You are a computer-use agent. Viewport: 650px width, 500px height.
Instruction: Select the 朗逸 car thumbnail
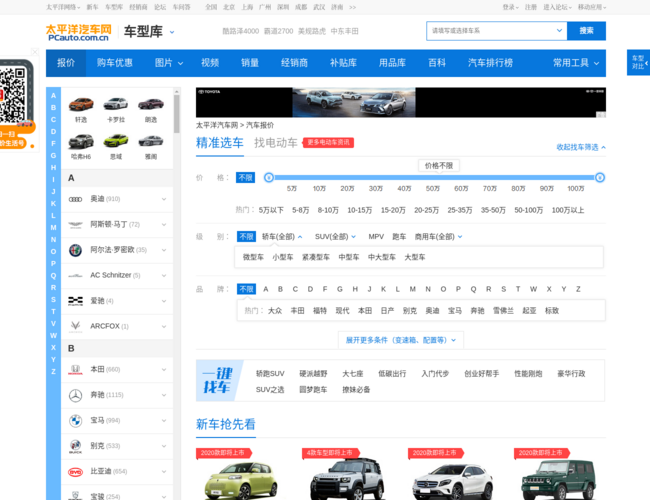[151, 104]
